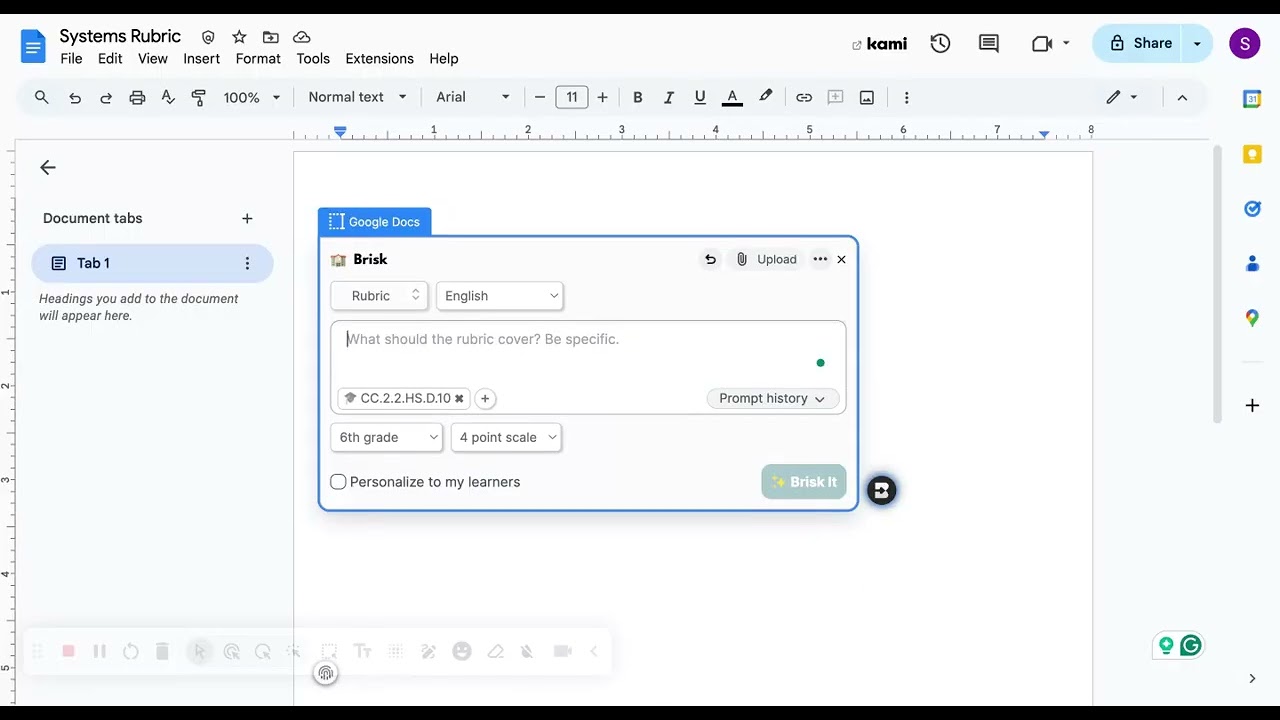Open the kami extension link

tap(879, 44)
